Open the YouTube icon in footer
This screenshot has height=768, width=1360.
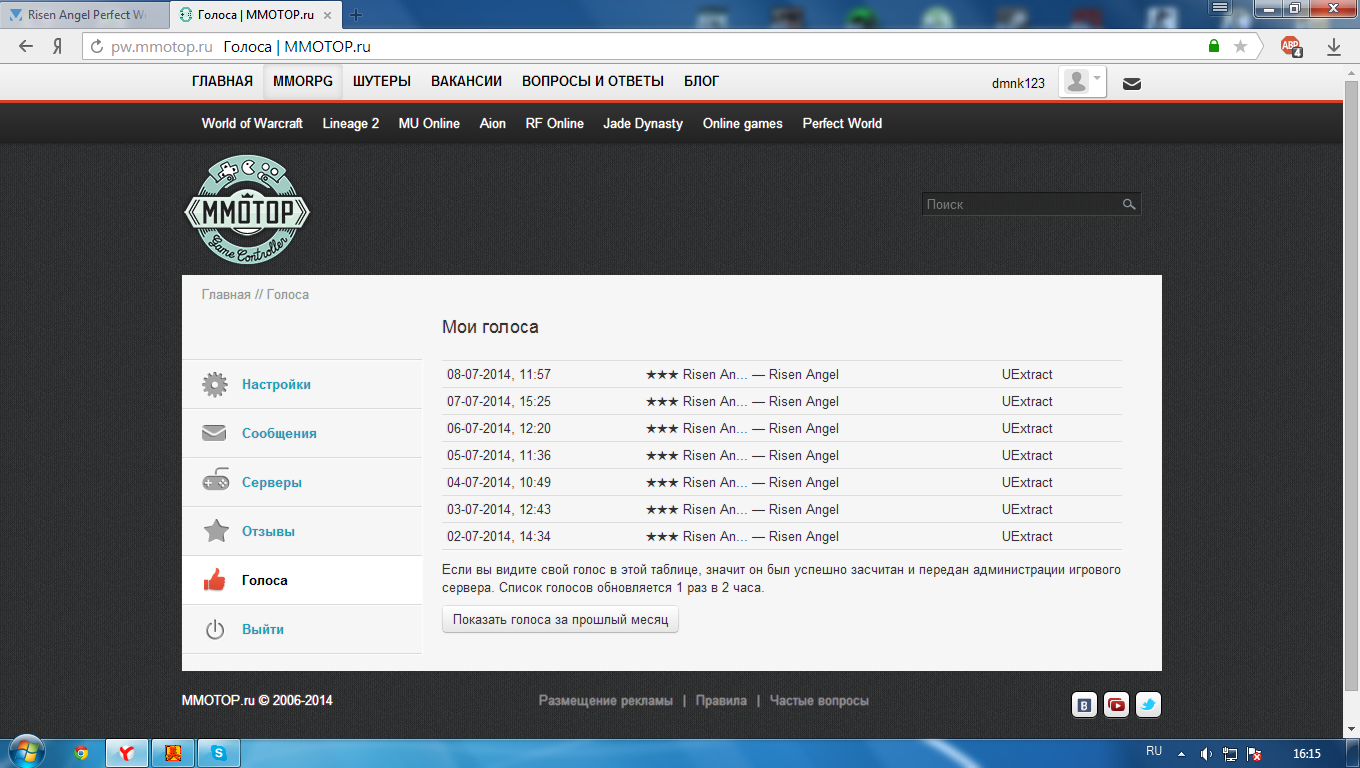click(1116, 704)
